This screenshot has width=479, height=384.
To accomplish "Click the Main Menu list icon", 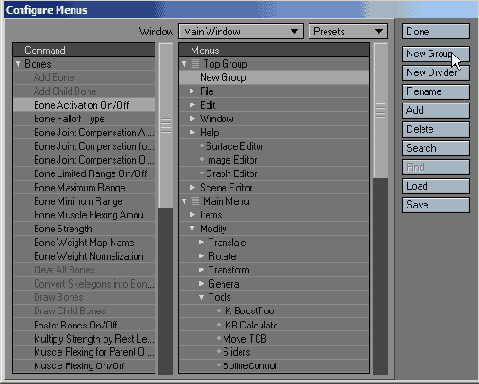I will tap(195, 201).
